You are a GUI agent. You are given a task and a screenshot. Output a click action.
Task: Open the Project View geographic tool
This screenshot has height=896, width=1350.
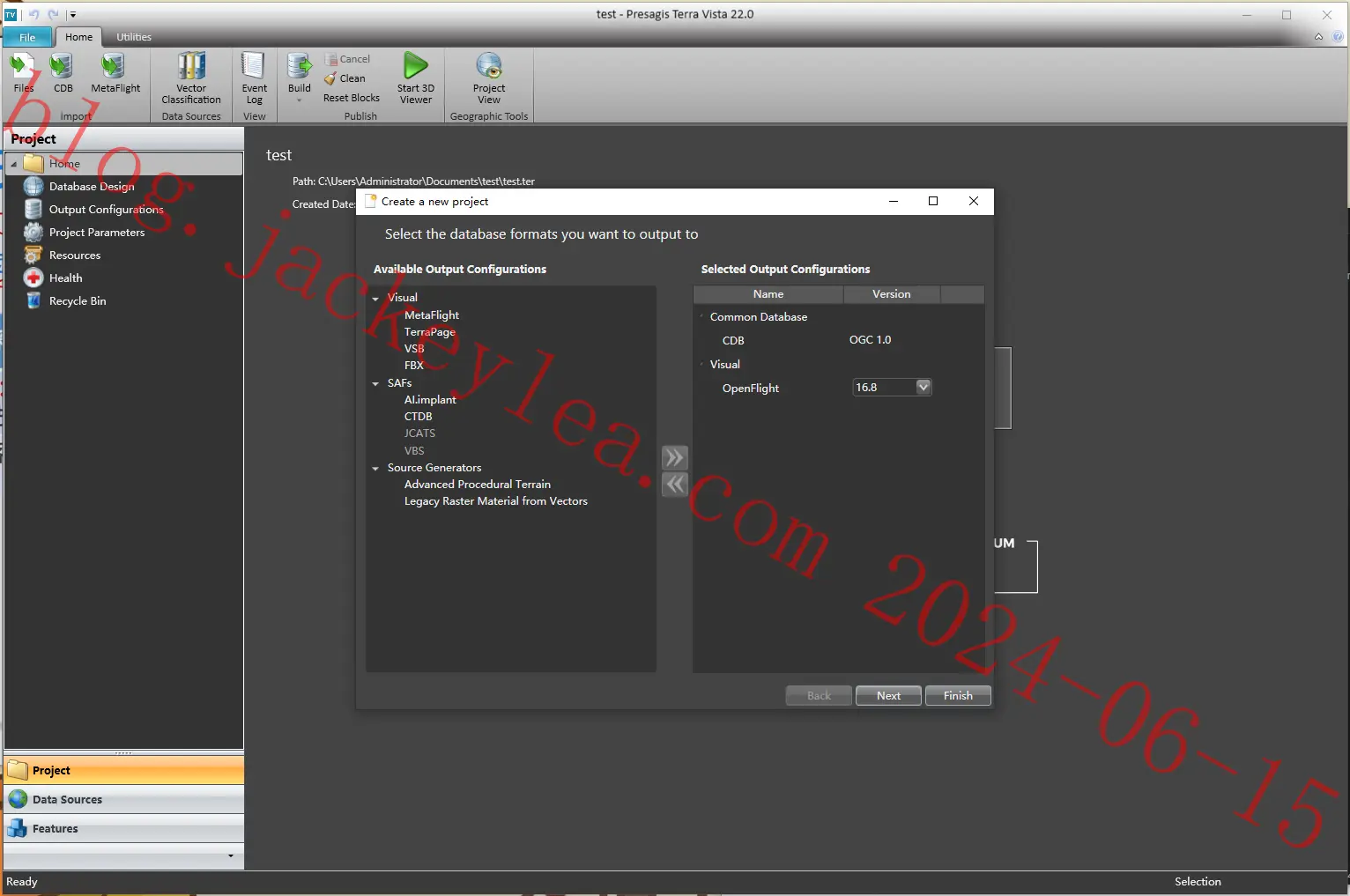click(x=489, y=78)
